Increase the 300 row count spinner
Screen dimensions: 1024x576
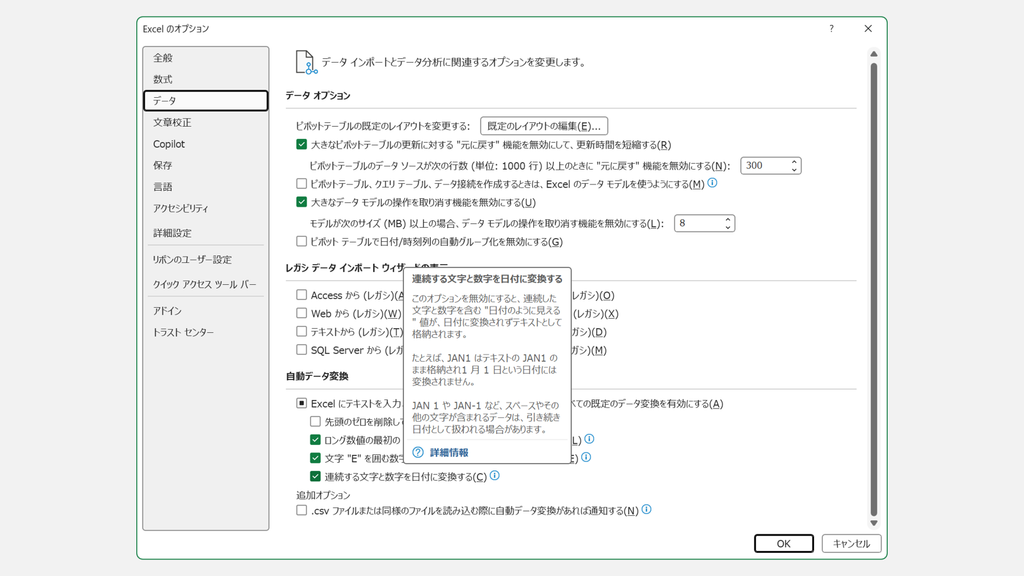(794, 162)
